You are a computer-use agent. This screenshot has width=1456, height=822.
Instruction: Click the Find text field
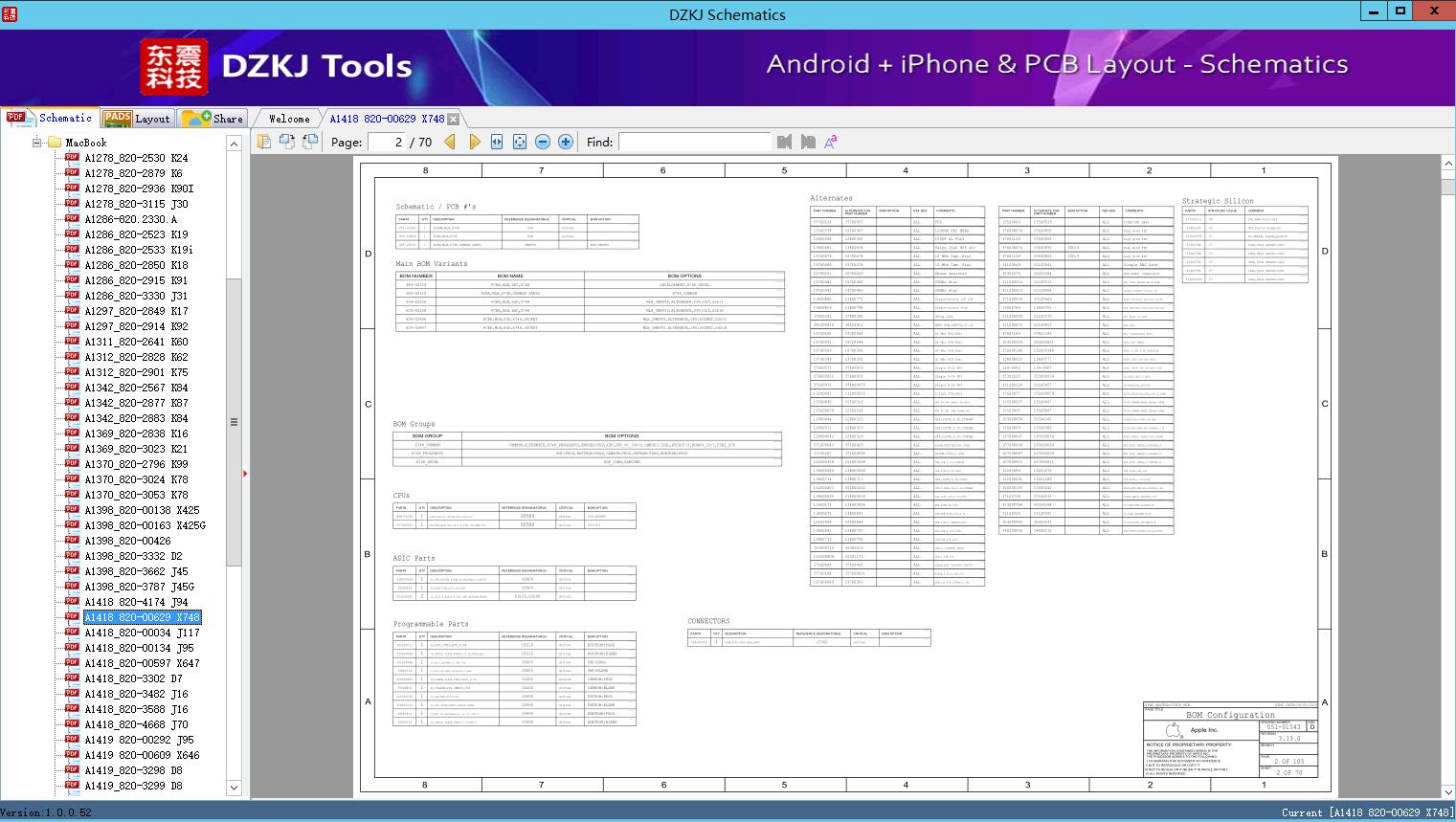point(694,142)
